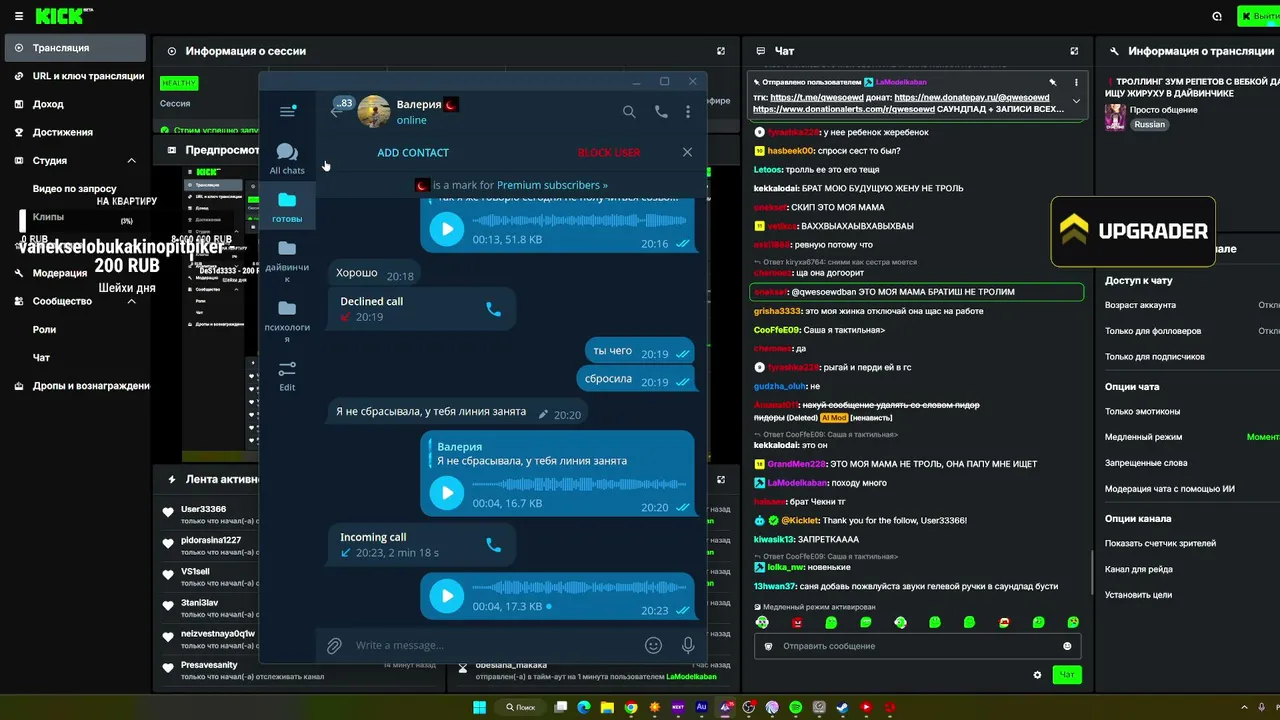The height and width of the screenshot is (720, 1280).
Task: Play the 00:13 voice message
Action: point(447,229)
